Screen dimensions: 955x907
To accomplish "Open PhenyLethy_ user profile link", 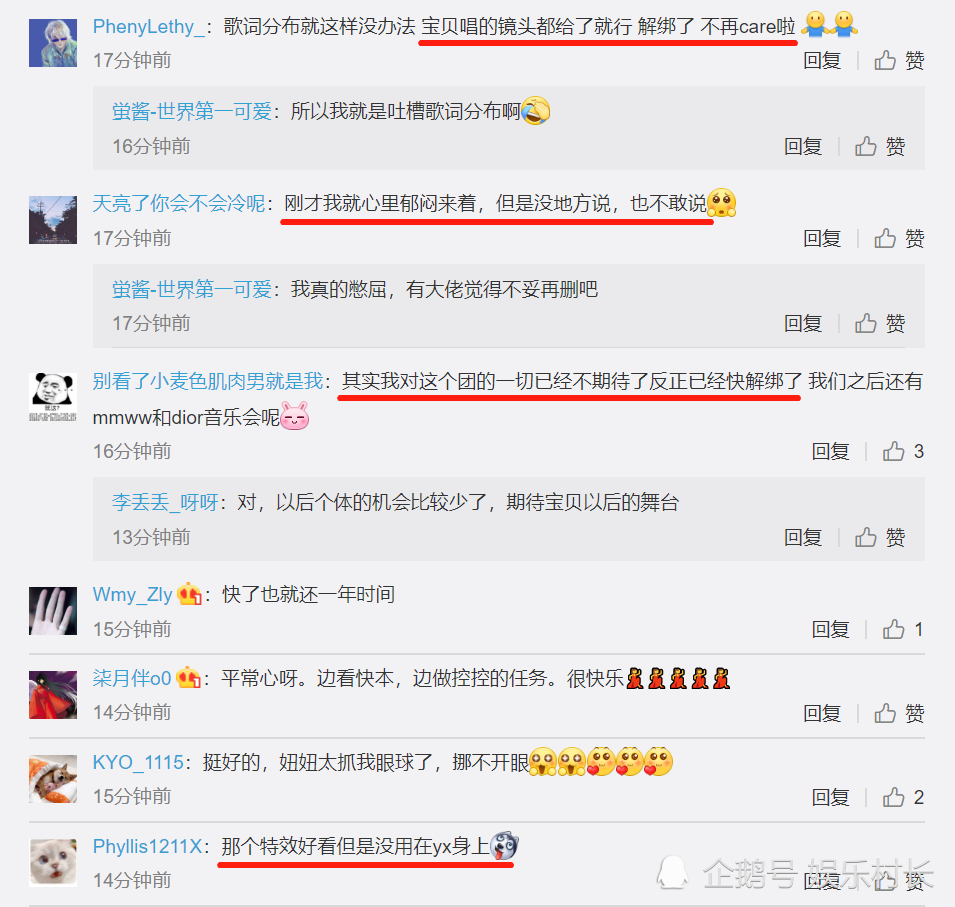I will pyautogui.click(x=149, y=27).
